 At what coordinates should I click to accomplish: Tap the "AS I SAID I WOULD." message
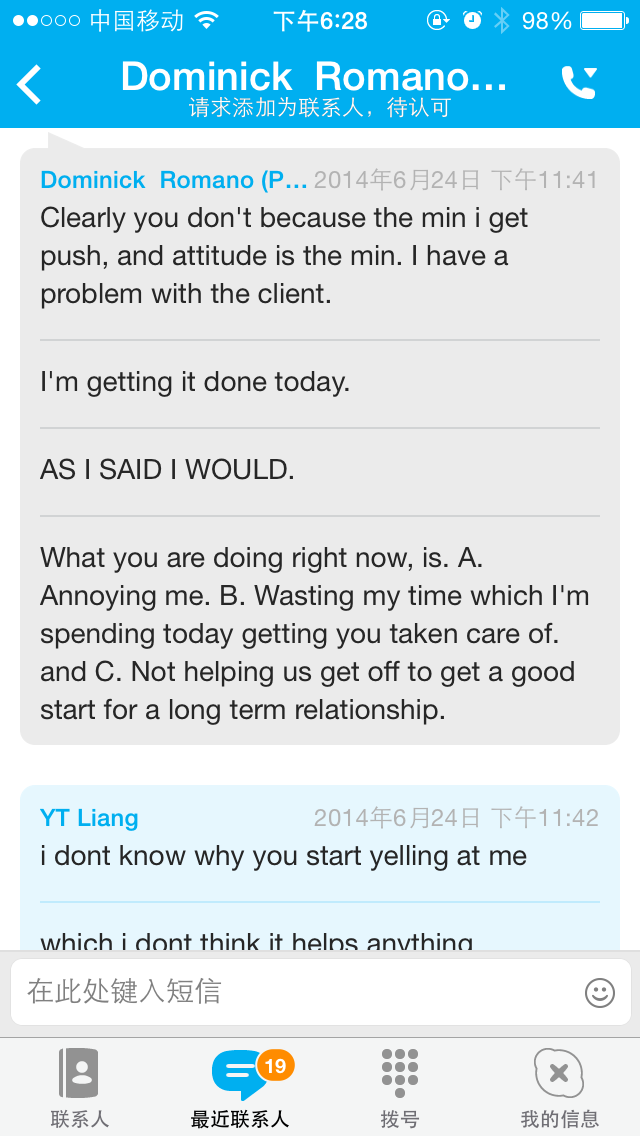[x=167, y=470]
